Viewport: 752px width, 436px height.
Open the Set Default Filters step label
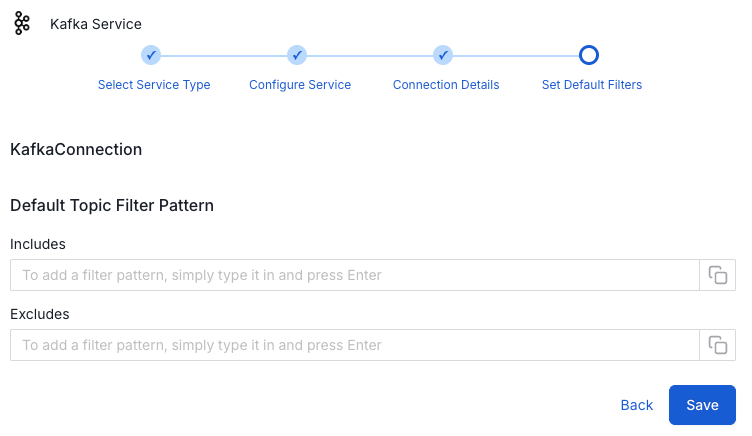pos(592,85)
